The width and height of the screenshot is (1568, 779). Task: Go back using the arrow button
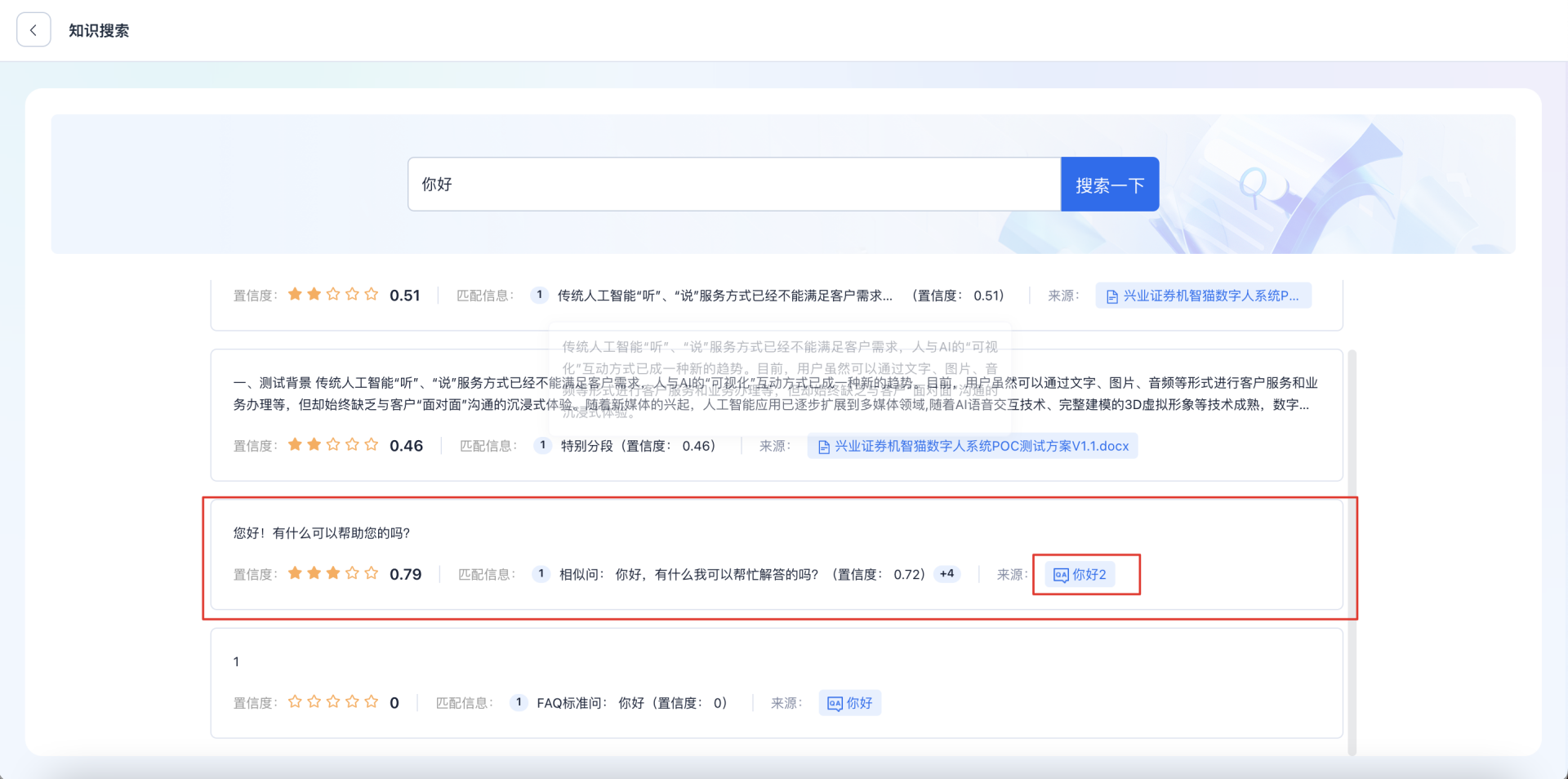point(33,30)
